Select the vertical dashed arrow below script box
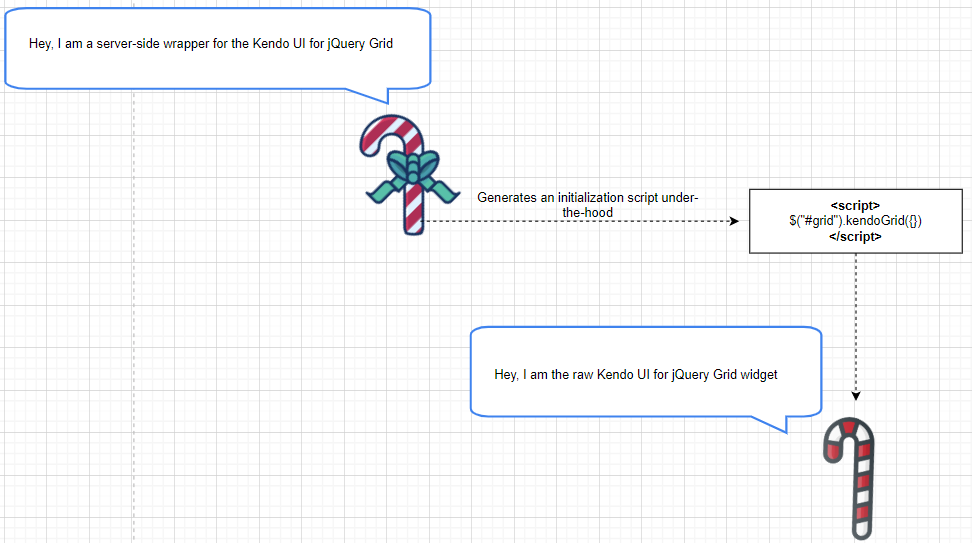Image resolution: width=972 pixels, height=543 pixels. click(x=856, y=327)
